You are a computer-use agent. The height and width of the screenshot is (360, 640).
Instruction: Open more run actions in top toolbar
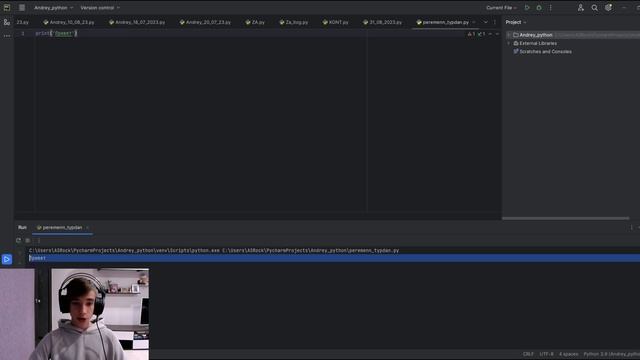550,8
